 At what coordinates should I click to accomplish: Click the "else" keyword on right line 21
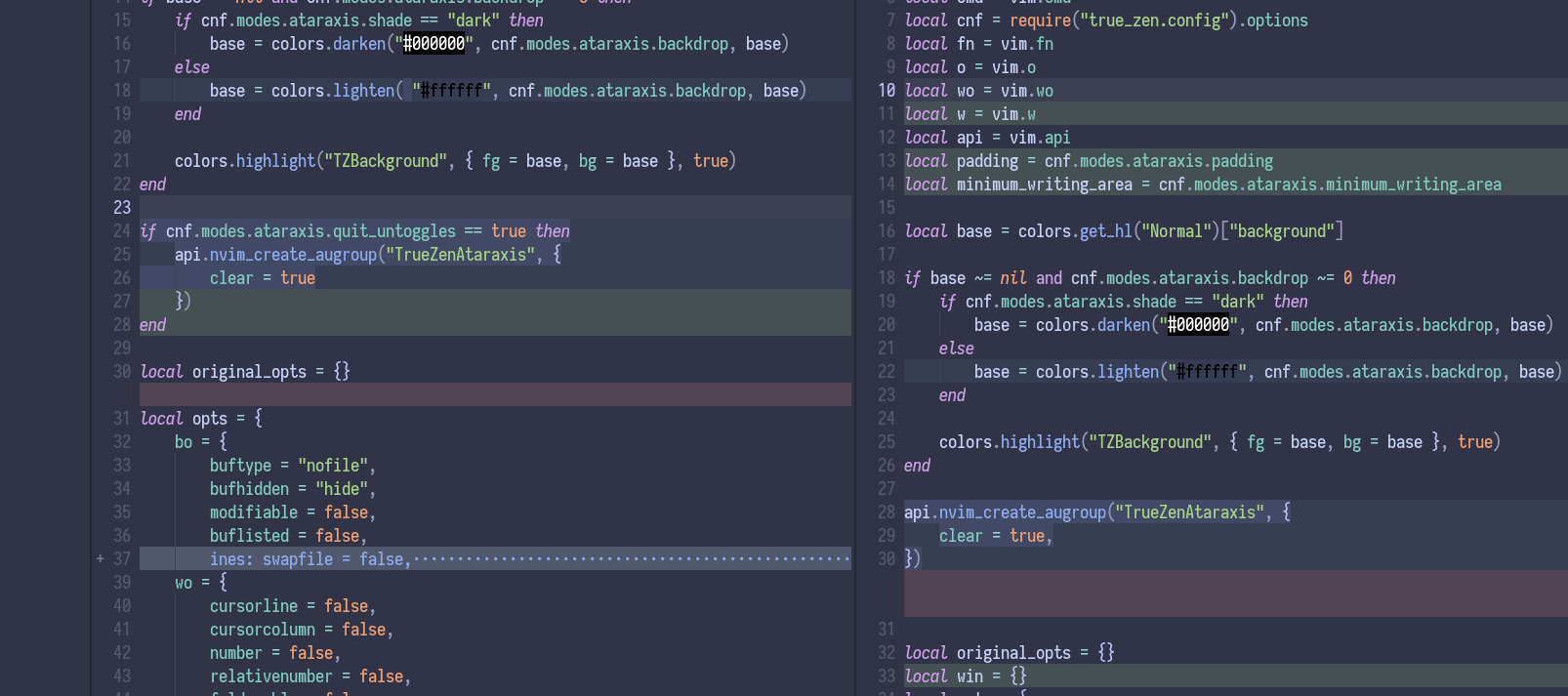(x=957, y=348)
